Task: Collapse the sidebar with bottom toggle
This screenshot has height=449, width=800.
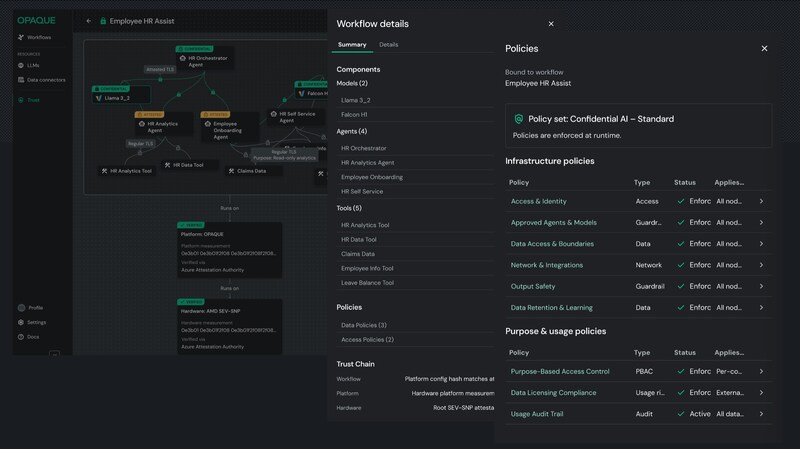Action: pyautogui.click(x=54, y=354)
